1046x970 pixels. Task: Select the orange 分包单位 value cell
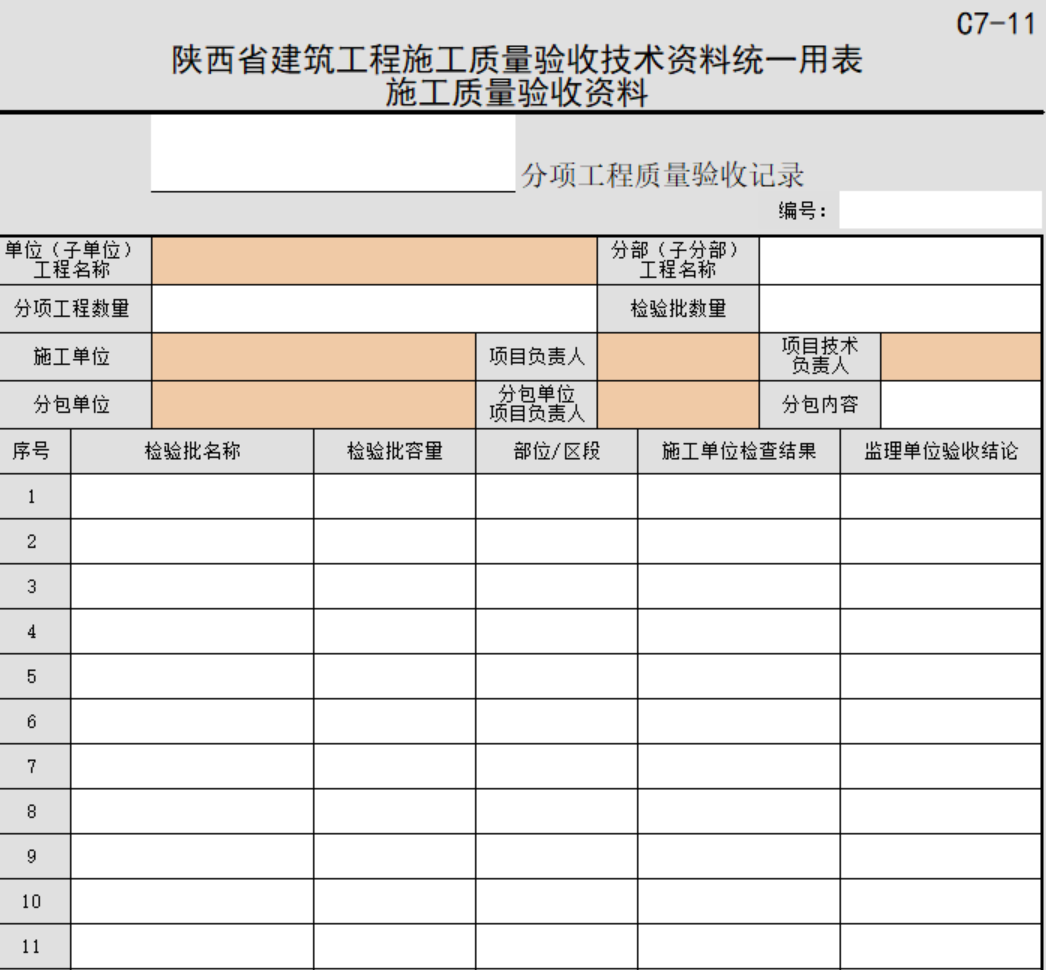tap(313, 405)
